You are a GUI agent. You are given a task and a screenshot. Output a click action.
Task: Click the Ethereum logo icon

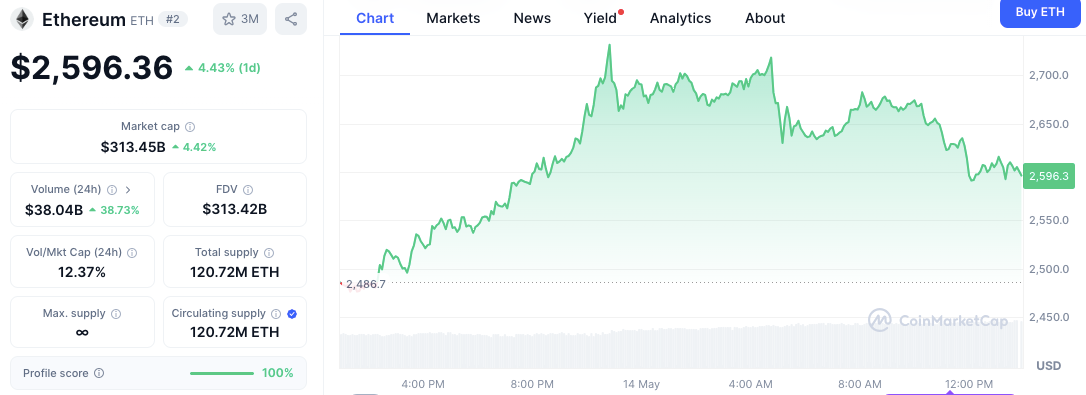24,19
